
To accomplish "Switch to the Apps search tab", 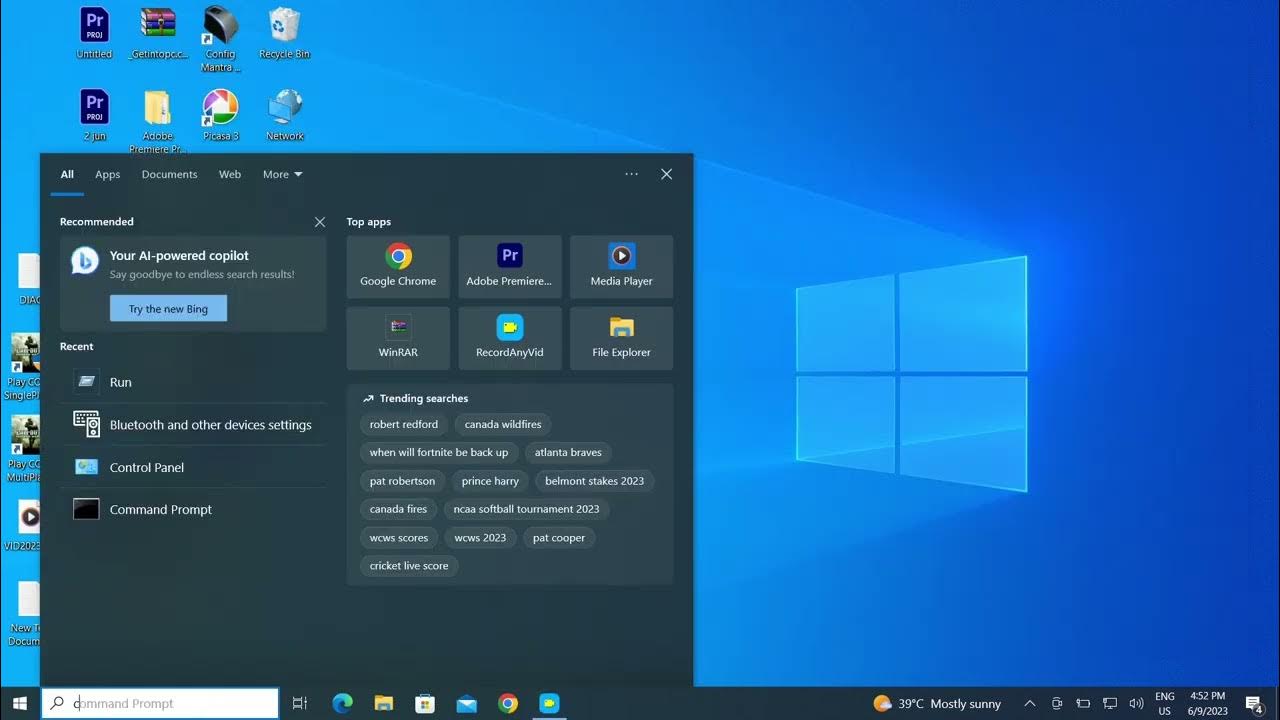I will 108,174.
